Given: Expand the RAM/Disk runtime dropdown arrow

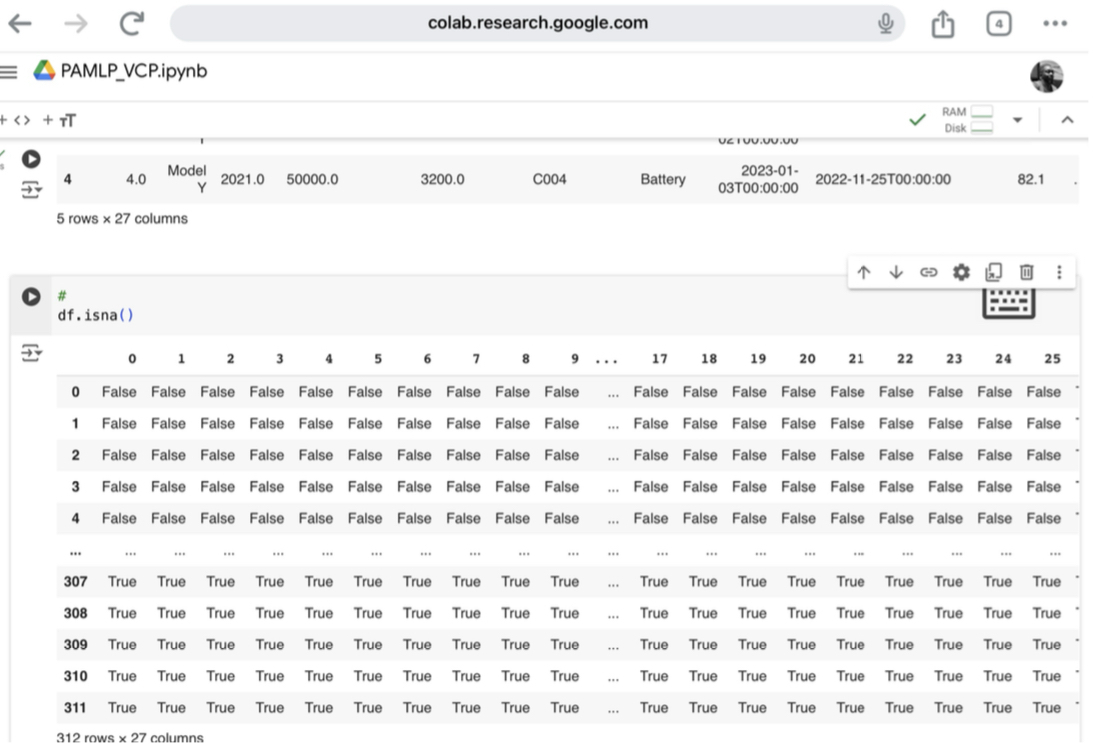Looking at the screenshot, I should [1018, 120].
